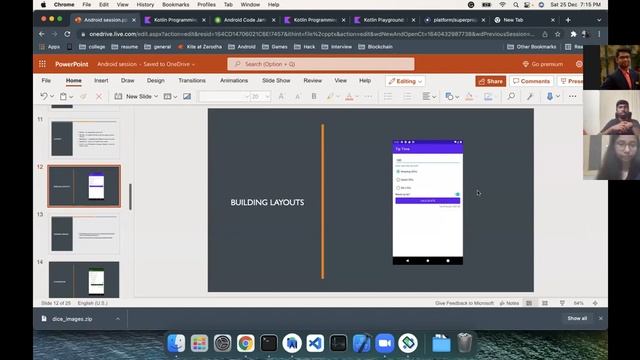This screenshot has height=360, width=640.
Task: Click the New Slide button
Action: (136, 96)
